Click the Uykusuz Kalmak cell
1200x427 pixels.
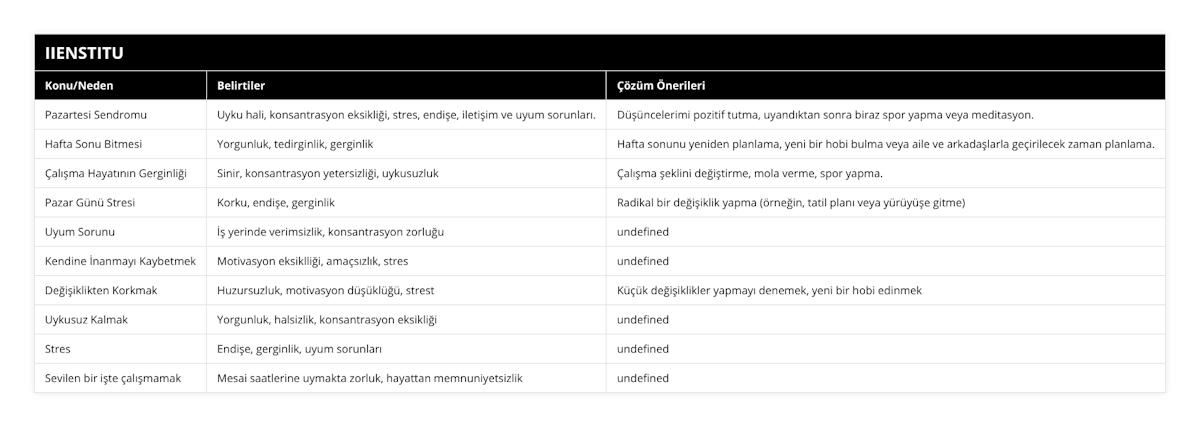pos(120,320)
